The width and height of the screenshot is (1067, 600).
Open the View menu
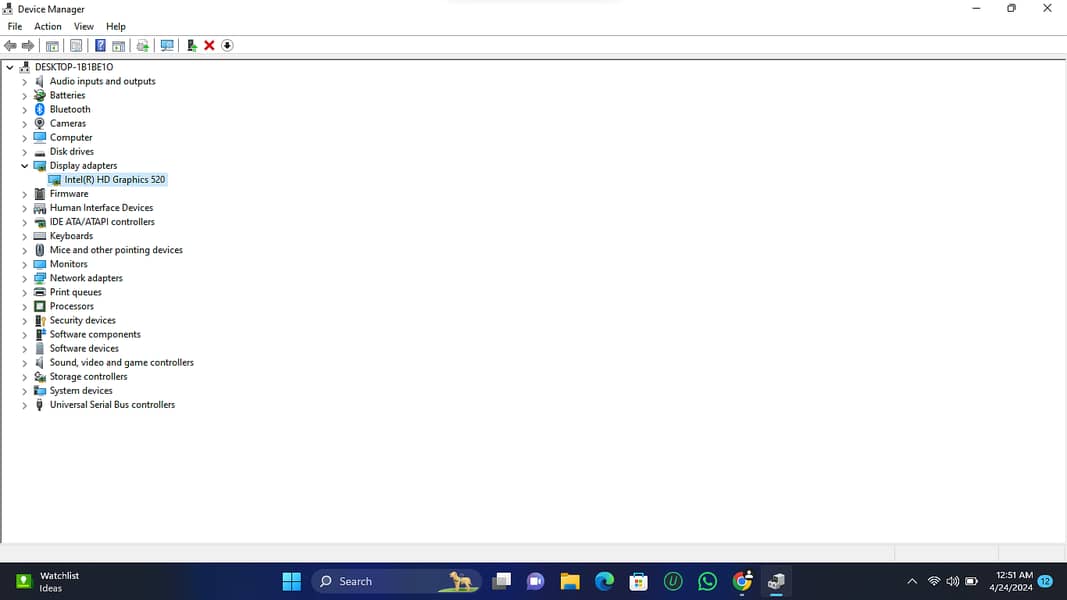point(84,27)
